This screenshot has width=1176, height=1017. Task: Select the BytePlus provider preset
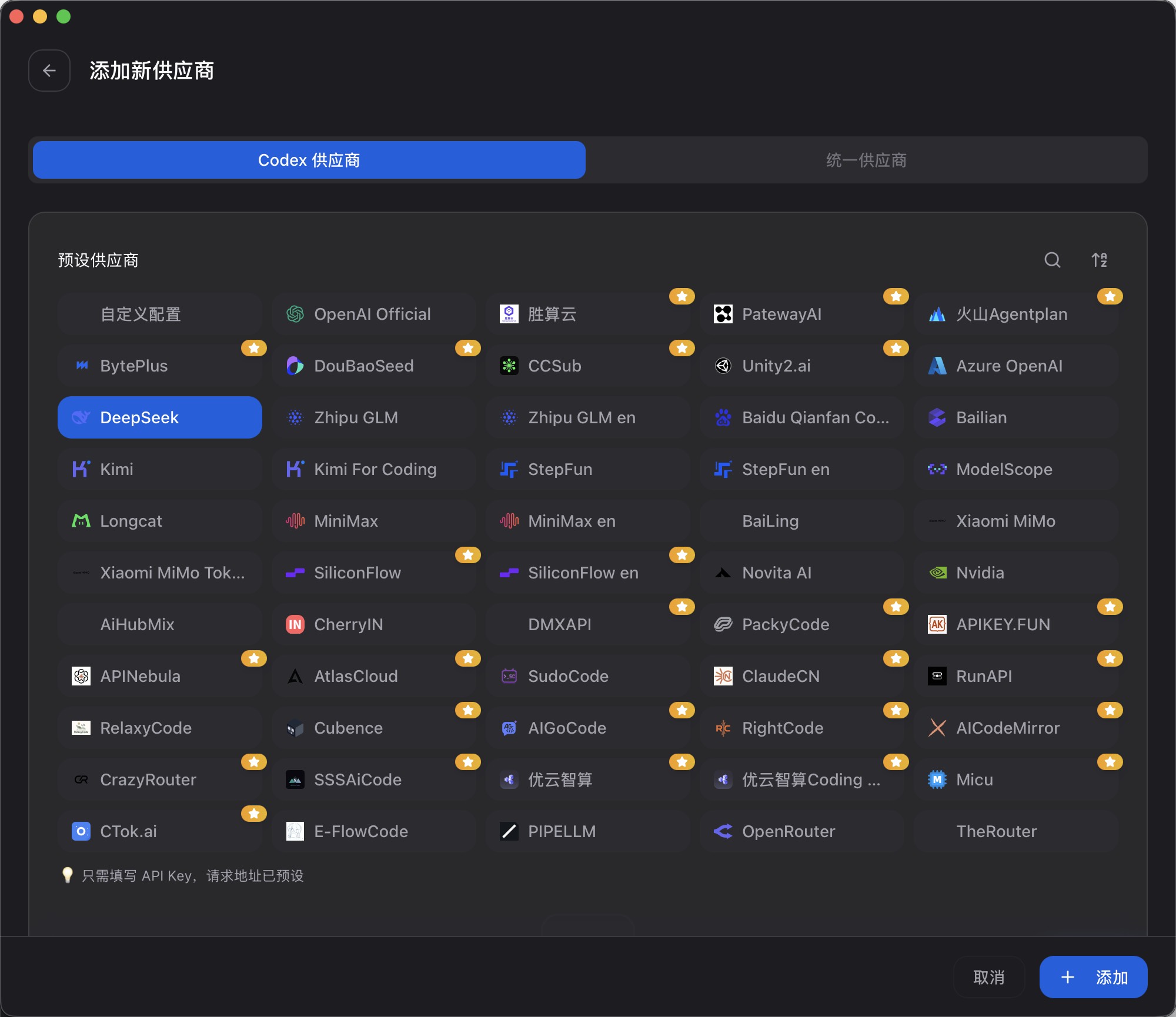[x=160, y=366]
